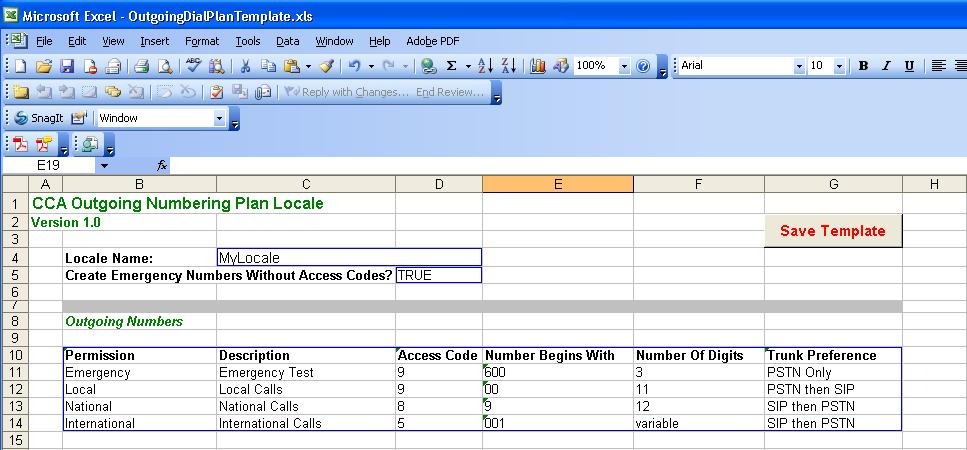
Task: Select the cell 'PSTN then SIP'
Action: 833,390
